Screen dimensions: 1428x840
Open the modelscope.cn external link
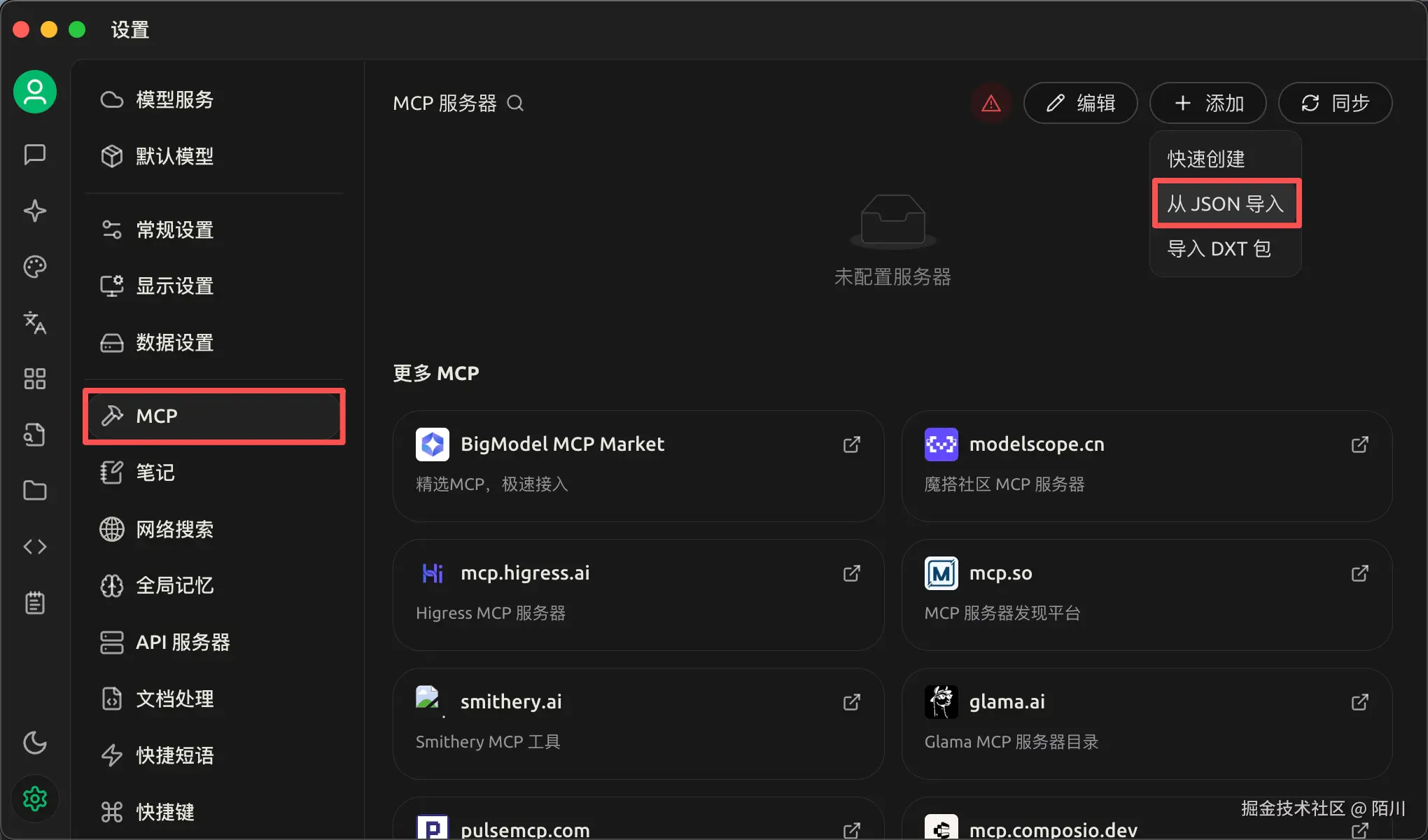pos(1359,444)
